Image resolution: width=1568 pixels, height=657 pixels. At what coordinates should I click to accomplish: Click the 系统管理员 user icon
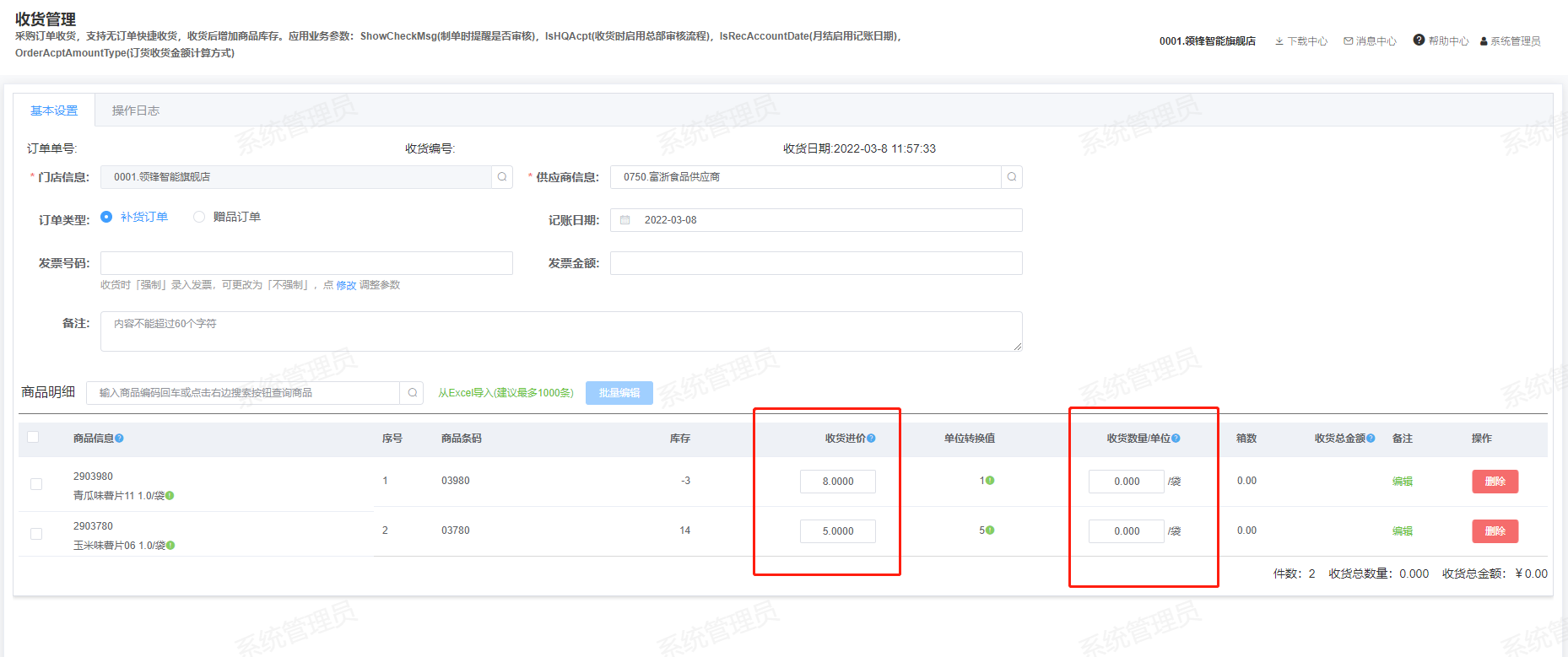(x=1484, y=41)
